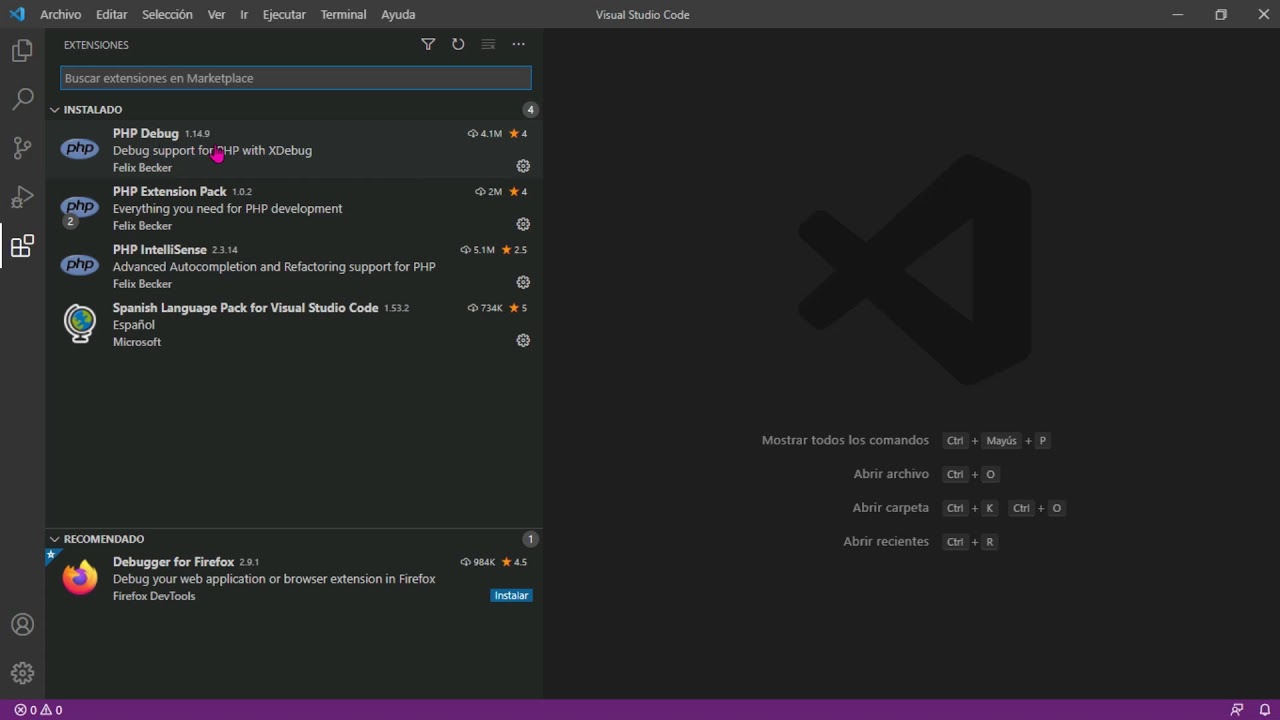Click the extension pack badge 2
This screenshot has width=1280, height=720.
click(70, 222)
